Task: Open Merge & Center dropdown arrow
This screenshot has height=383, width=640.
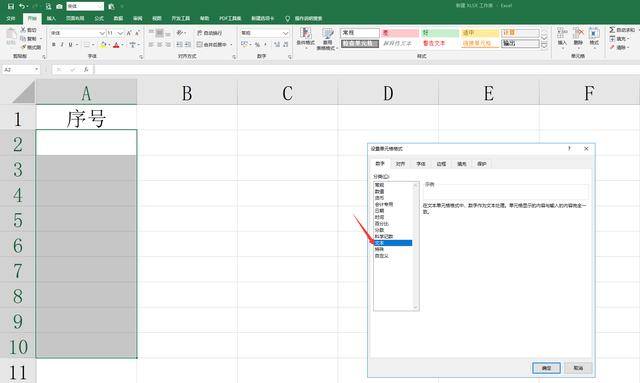Action: pyautogui.click(x=231, y=45)
